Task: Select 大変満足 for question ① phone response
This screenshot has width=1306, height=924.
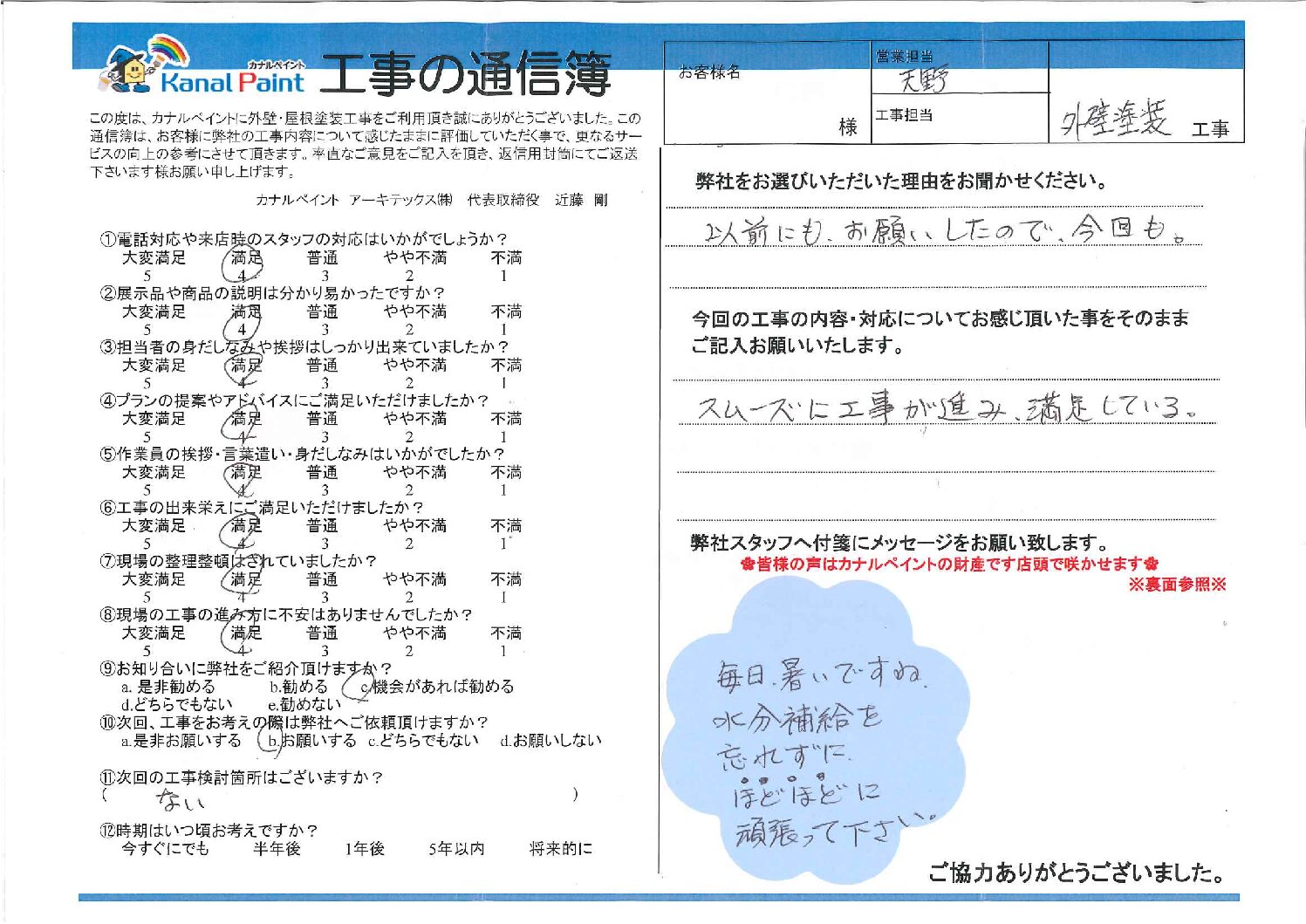Action: [153, 258]
